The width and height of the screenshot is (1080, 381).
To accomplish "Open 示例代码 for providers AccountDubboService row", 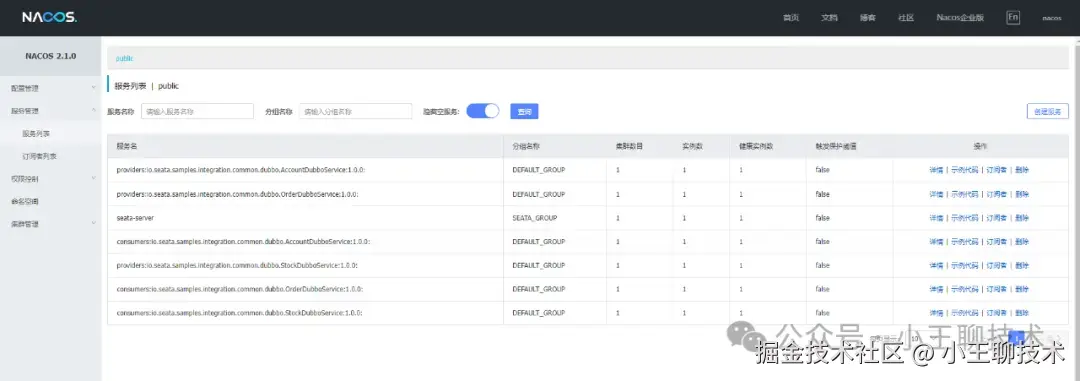I will click(x=964, y=170).
